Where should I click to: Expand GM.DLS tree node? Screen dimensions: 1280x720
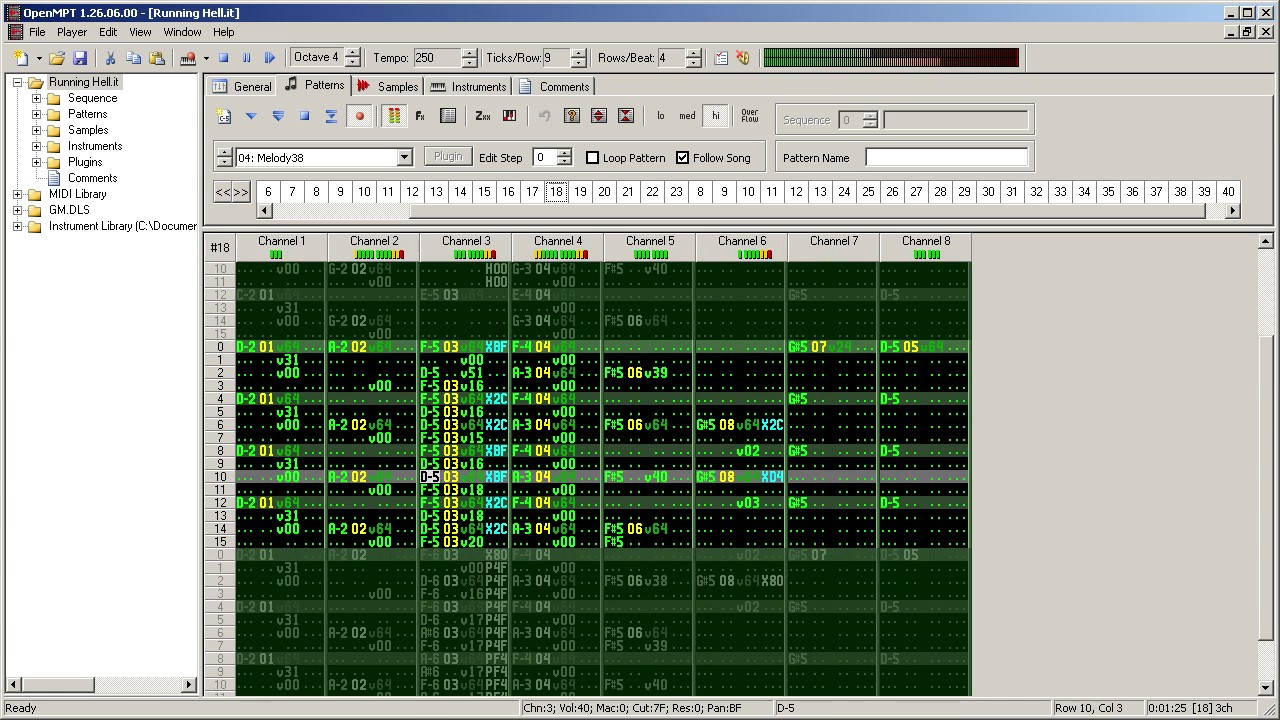[x=18, y=210]
